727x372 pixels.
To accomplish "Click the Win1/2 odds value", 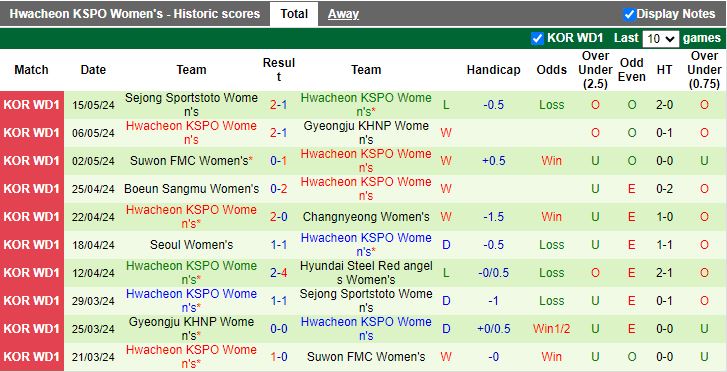I will 552,329.
